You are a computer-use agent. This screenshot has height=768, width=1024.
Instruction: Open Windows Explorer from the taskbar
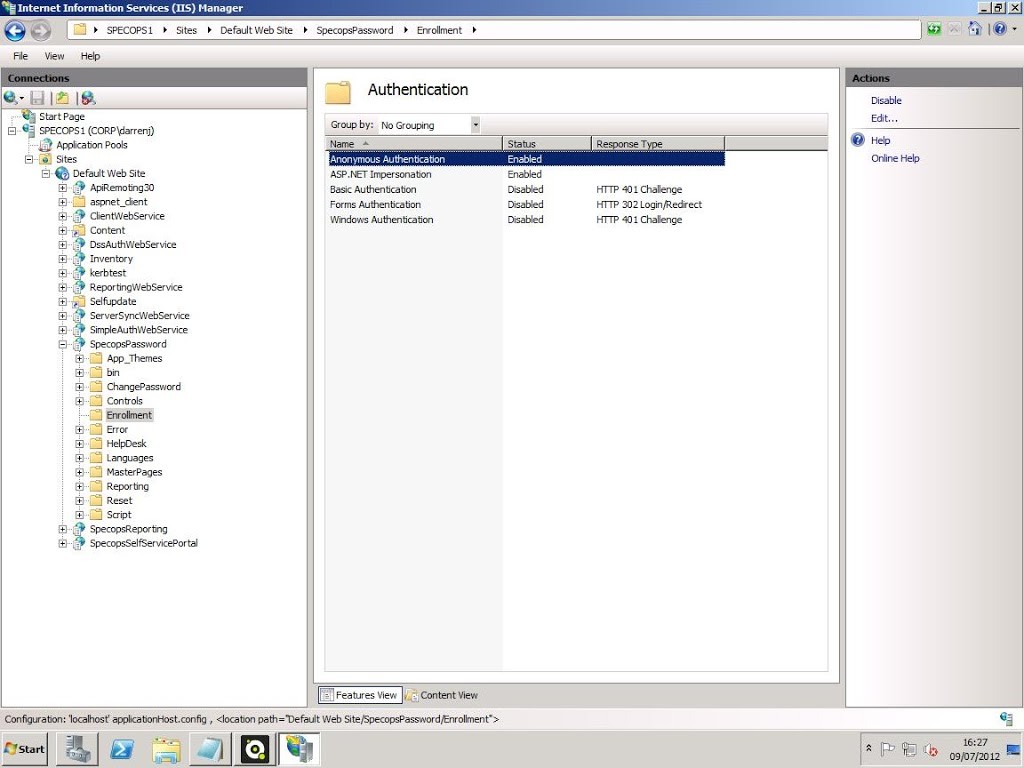(x=167, y=748)
